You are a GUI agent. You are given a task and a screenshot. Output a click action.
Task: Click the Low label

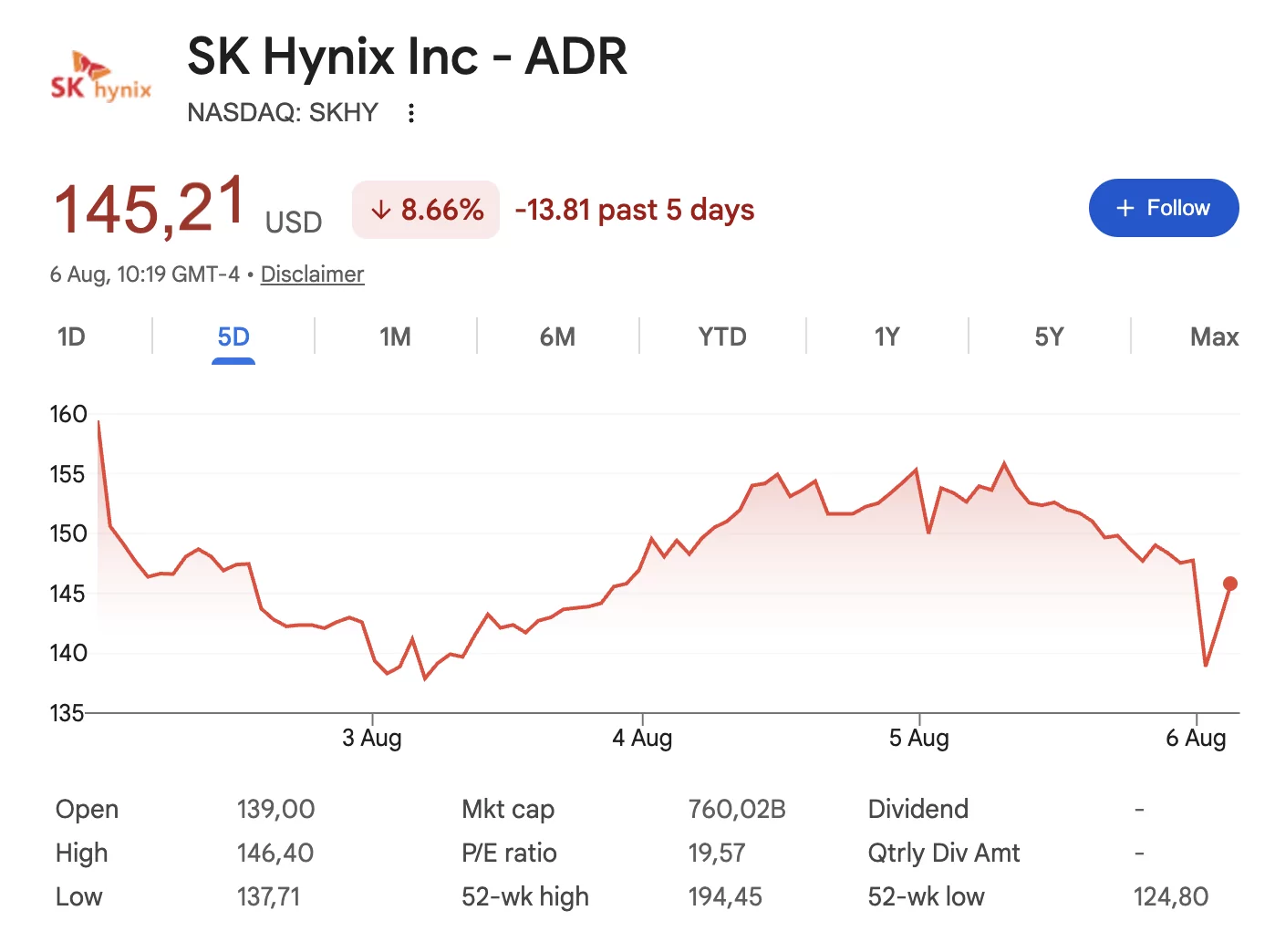pyautogui.click(x=79, y=897)
